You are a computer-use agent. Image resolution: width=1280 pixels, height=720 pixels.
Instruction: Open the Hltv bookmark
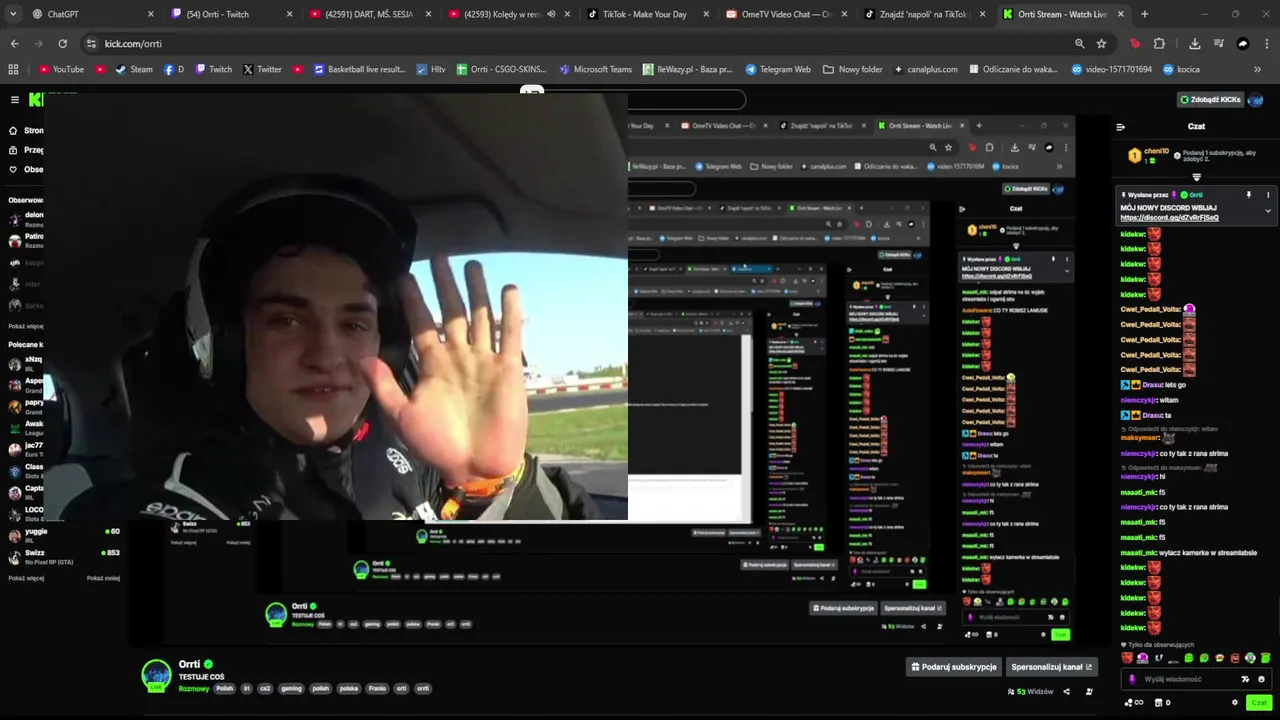431,69
